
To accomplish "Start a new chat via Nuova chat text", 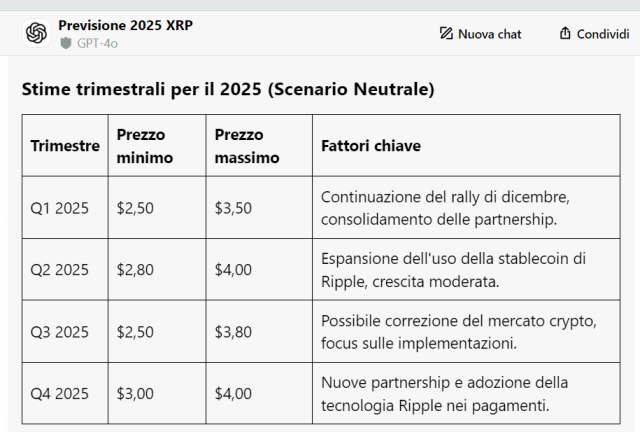I will coord(489,34).
